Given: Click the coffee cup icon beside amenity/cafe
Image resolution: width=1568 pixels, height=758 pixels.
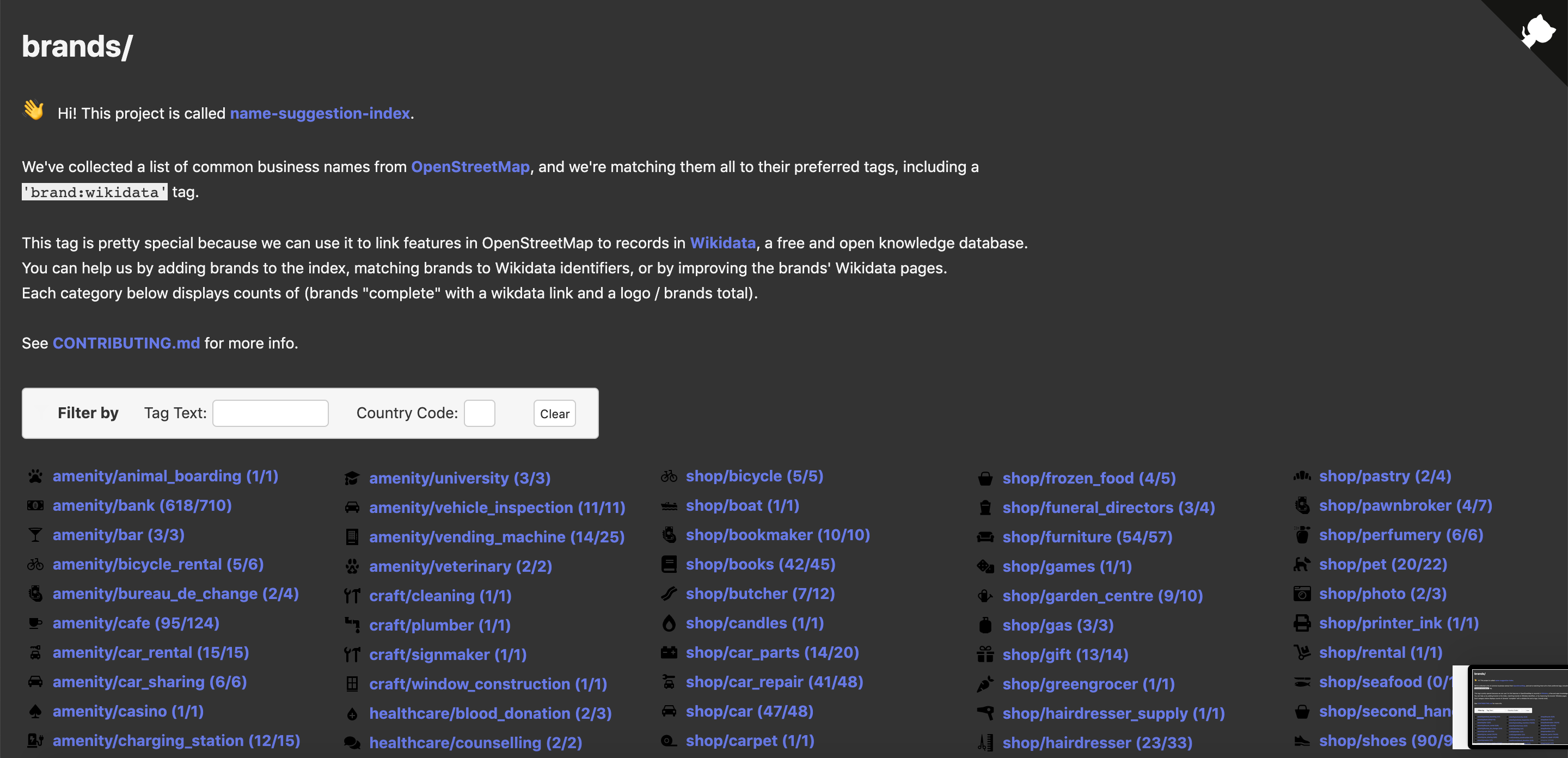Looking at the screenshot, I should tap(35, 623).
